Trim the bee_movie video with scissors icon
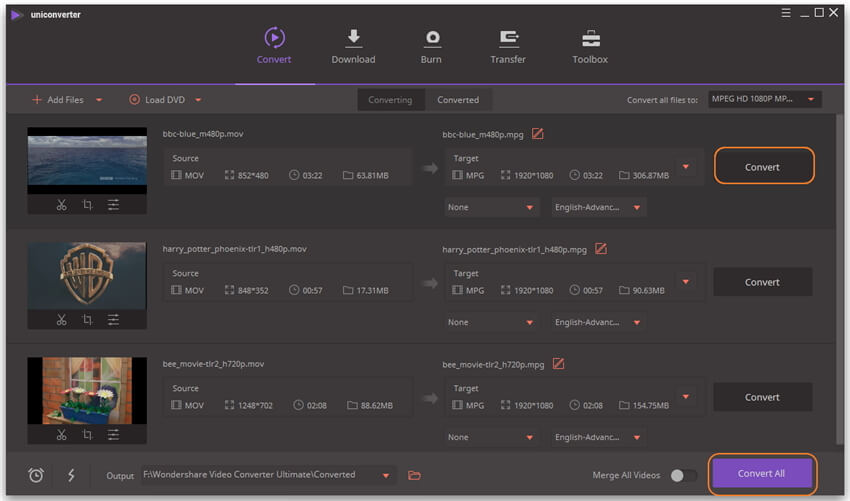Viewport: 850px width, 501px height. click(61, 434)
